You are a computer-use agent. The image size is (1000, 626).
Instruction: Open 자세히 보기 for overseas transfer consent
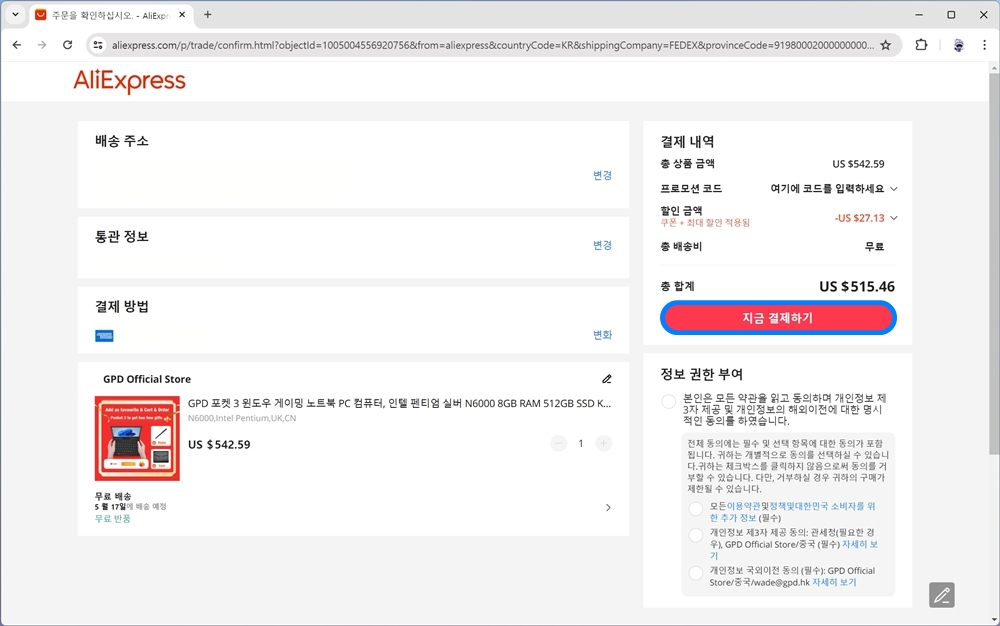pyautogui.click(x=834, y=582)
